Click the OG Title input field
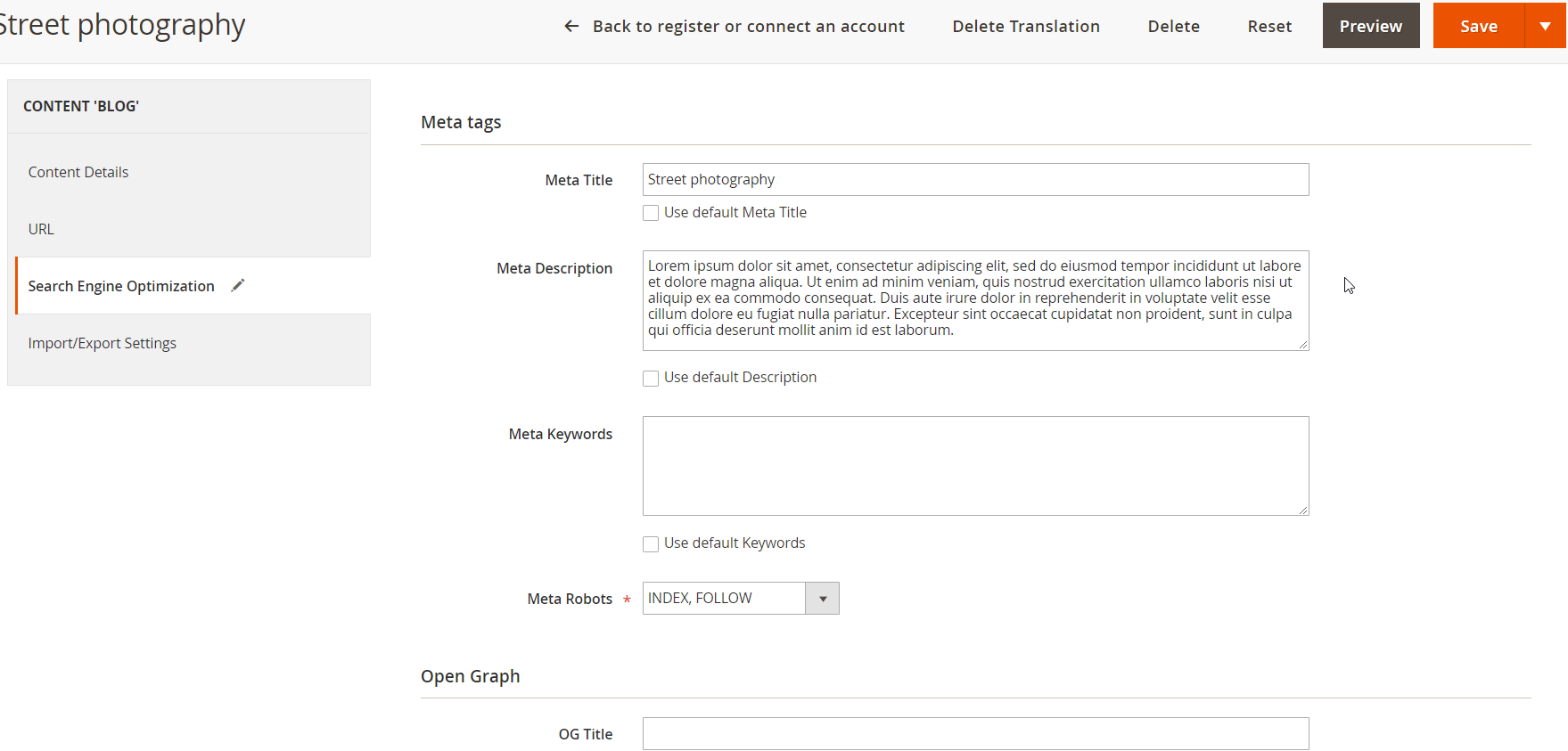Image resolution: width=1568 pixels, height=751 pixels. (x=975, y=734)
